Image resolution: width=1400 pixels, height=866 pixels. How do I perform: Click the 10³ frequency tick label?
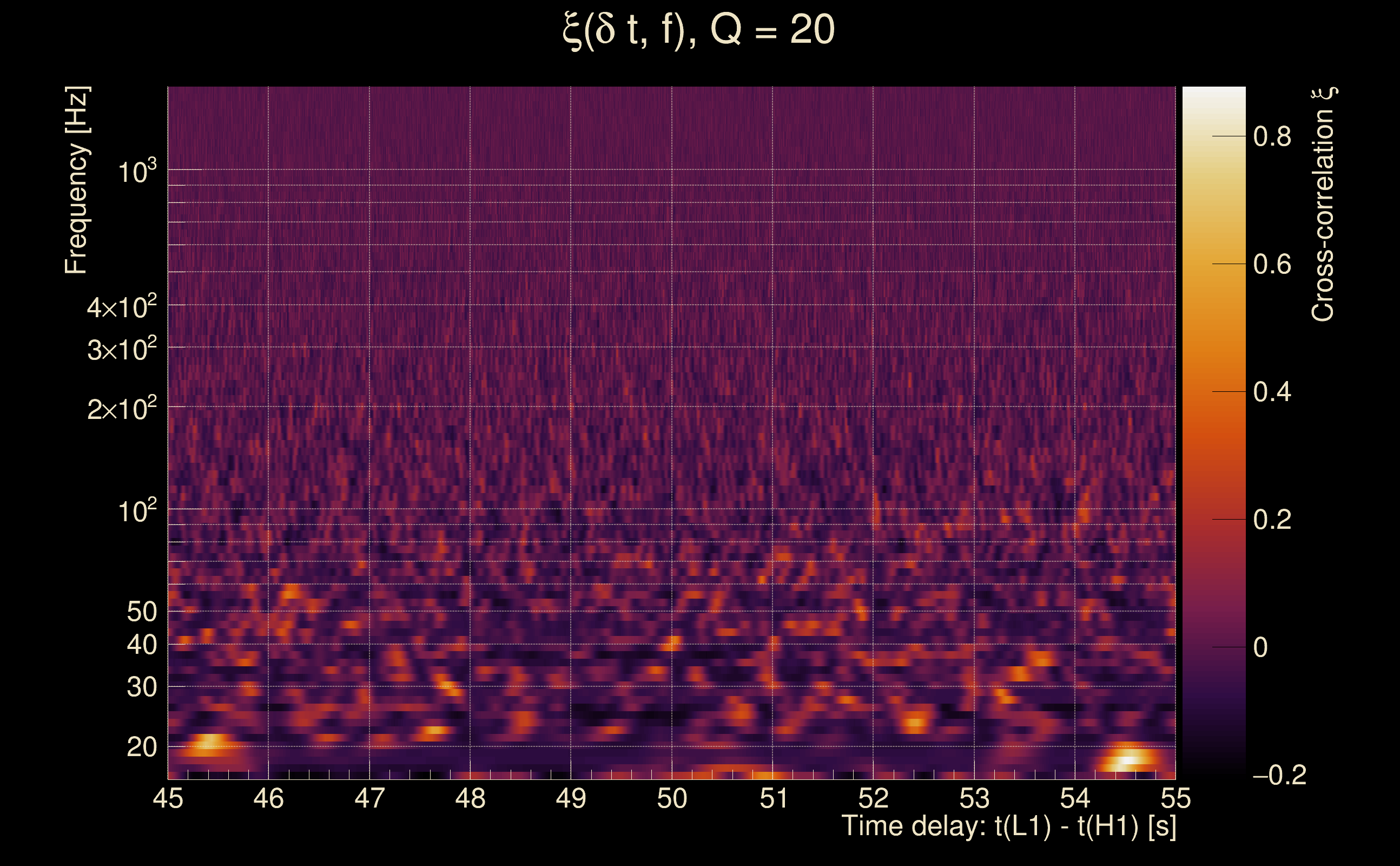pyautogui.click(x=137, y=171)
